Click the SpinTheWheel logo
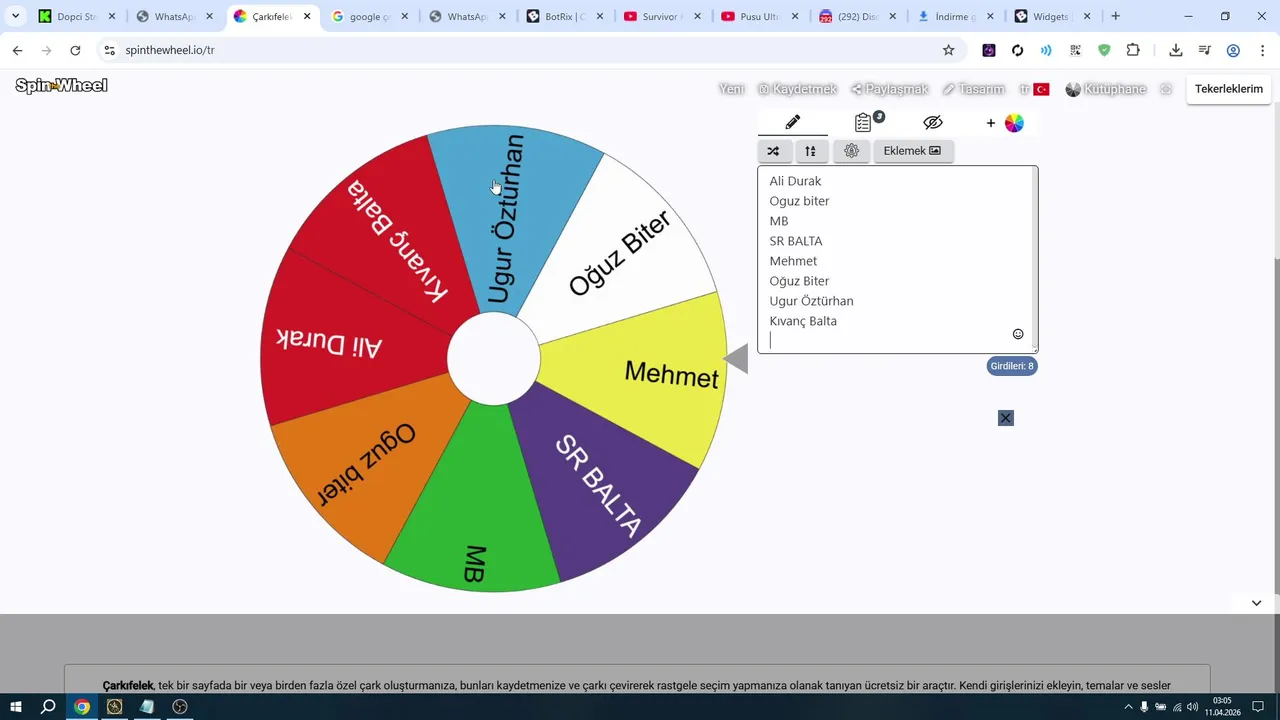Image resolution: width=1280 pixels, height=720 pixels. point(61,86)
